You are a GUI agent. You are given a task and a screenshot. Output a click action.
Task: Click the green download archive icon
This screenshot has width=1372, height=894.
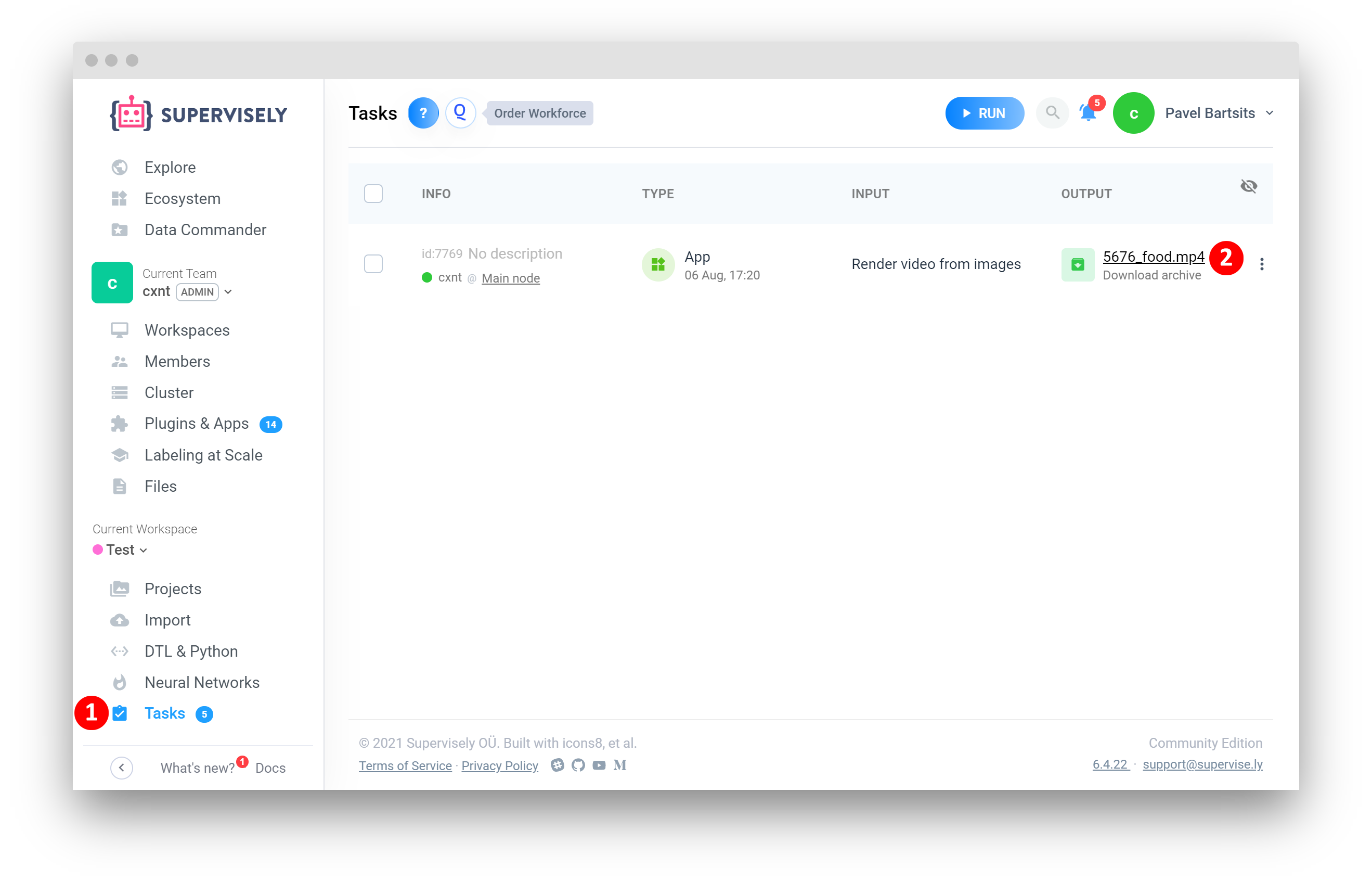1078,265
